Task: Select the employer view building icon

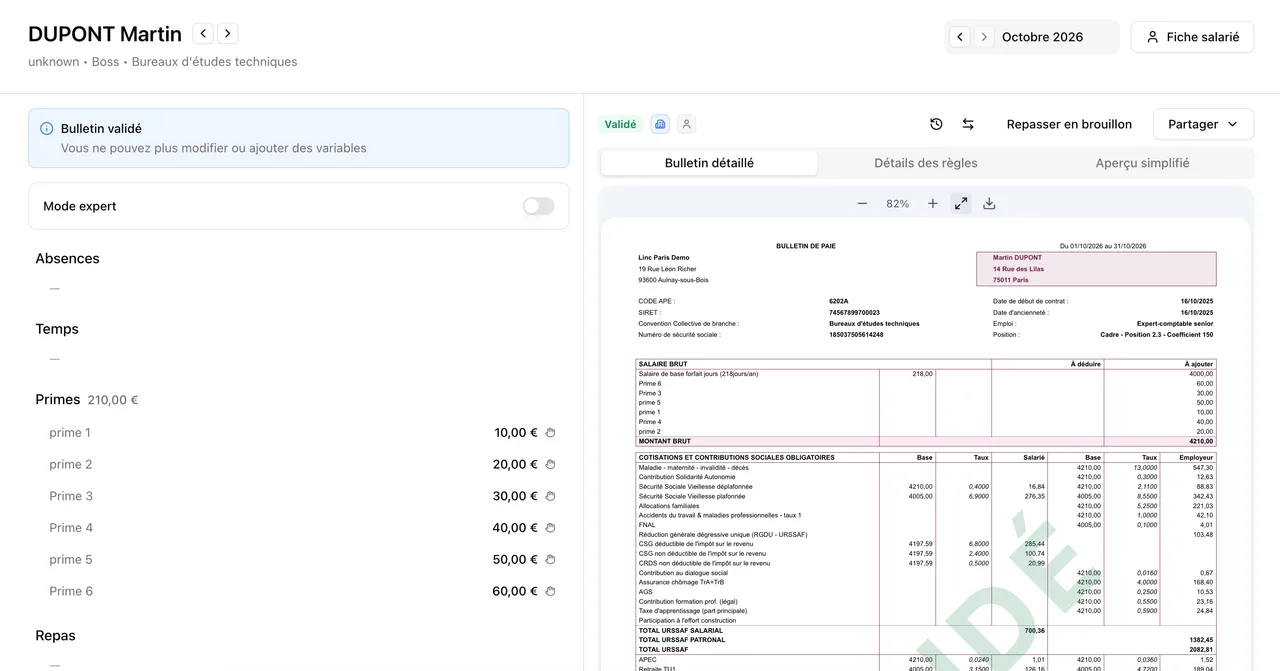Action: [x=660, y=124]
